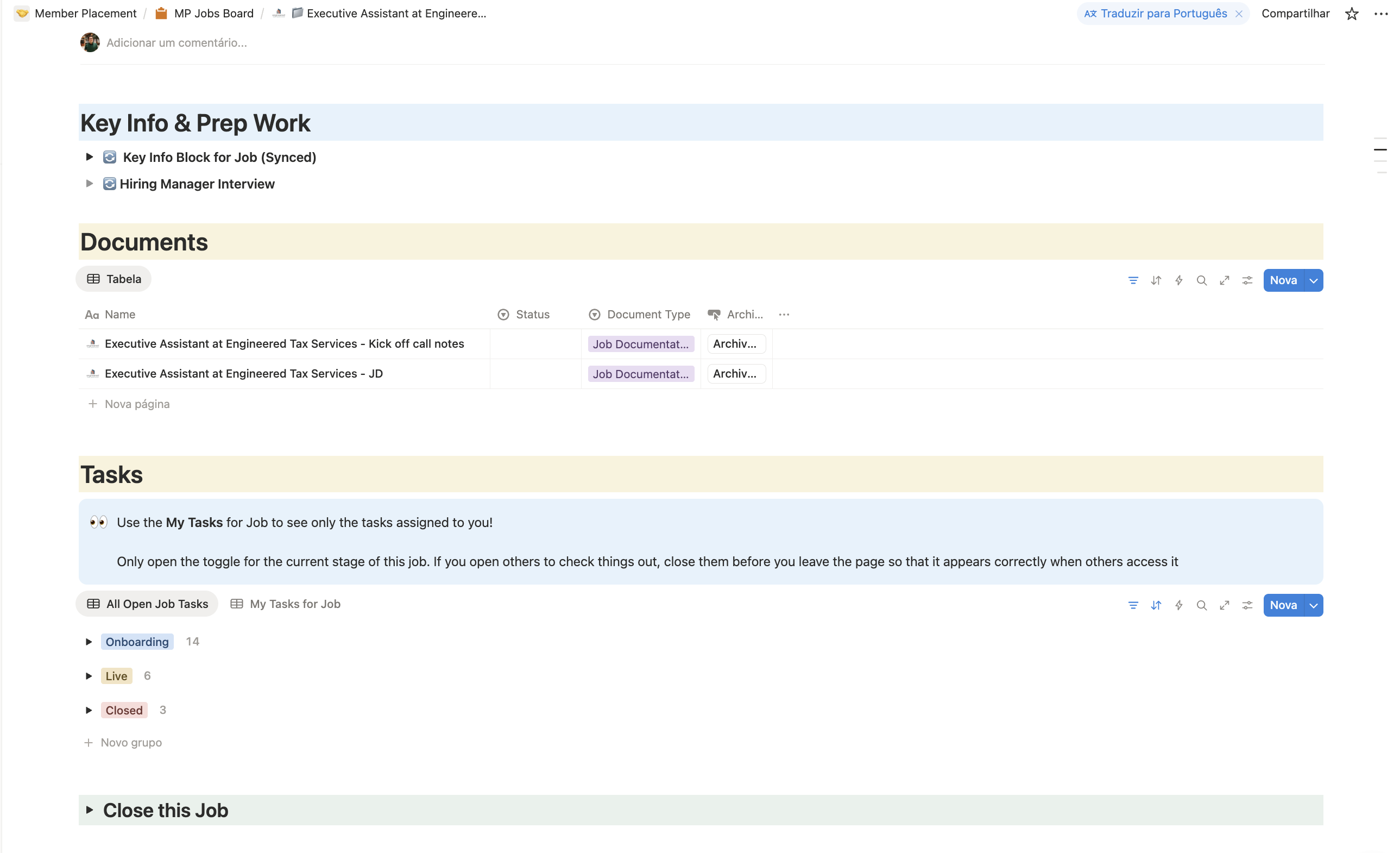
Task: Expand the Onboarding task group
Action: (x=89, y=642)
